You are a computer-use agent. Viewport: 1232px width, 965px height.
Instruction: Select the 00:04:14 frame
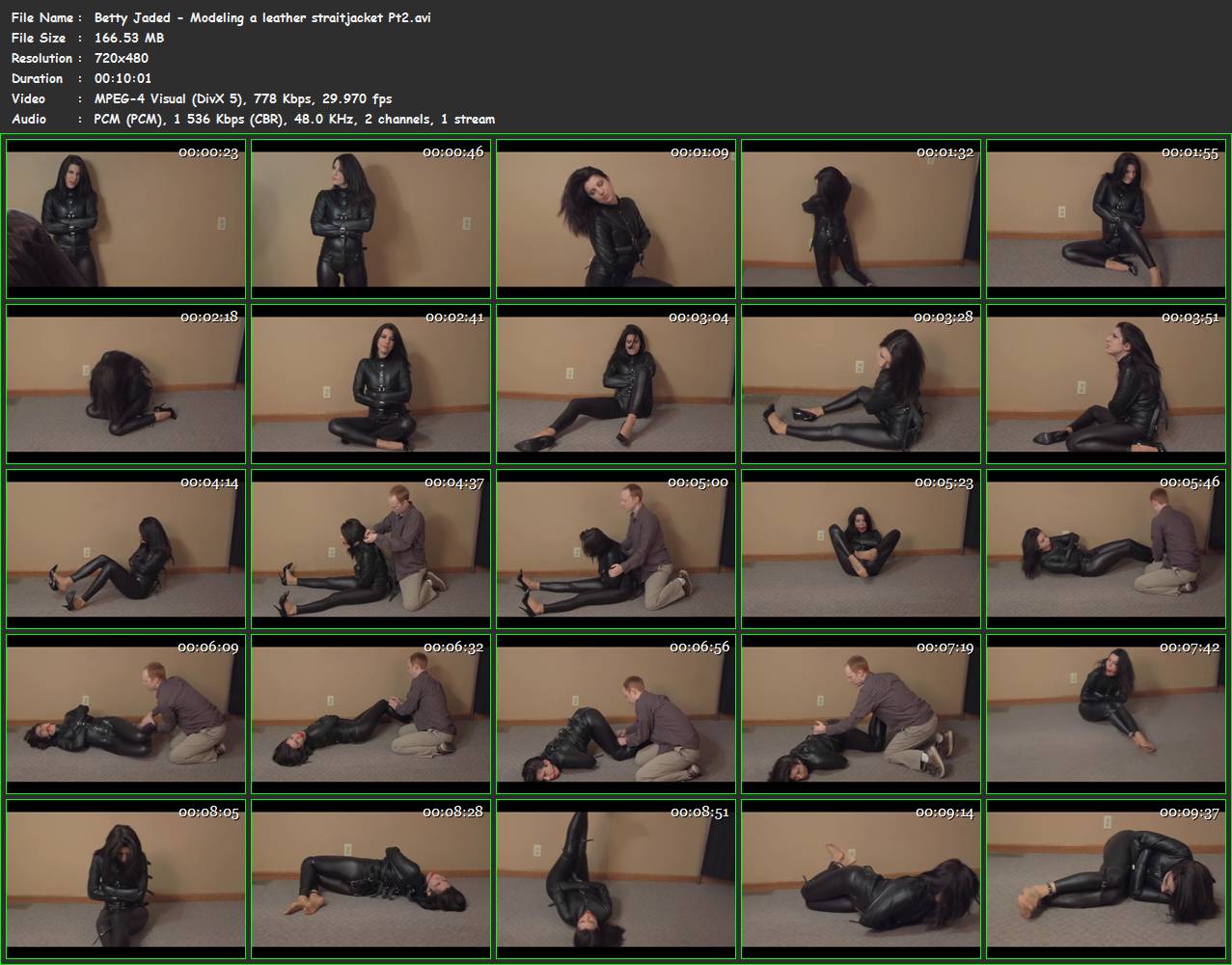click(x=125, y=549)
